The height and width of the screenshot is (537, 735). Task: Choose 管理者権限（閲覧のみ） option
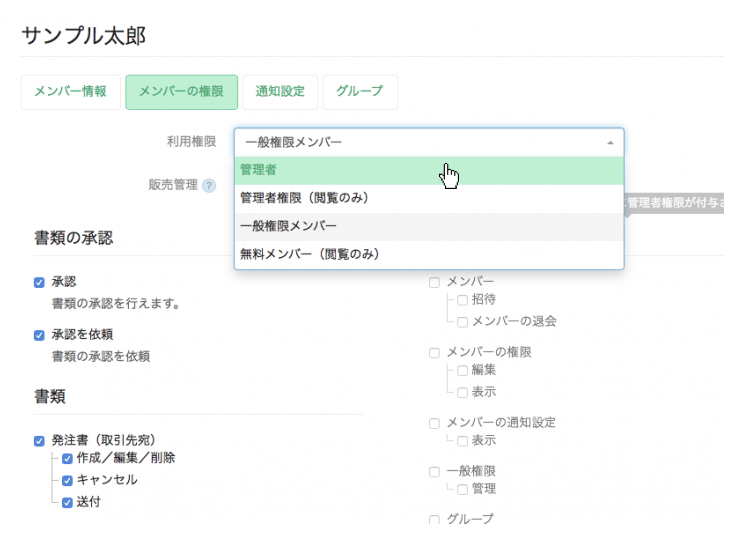429,198
